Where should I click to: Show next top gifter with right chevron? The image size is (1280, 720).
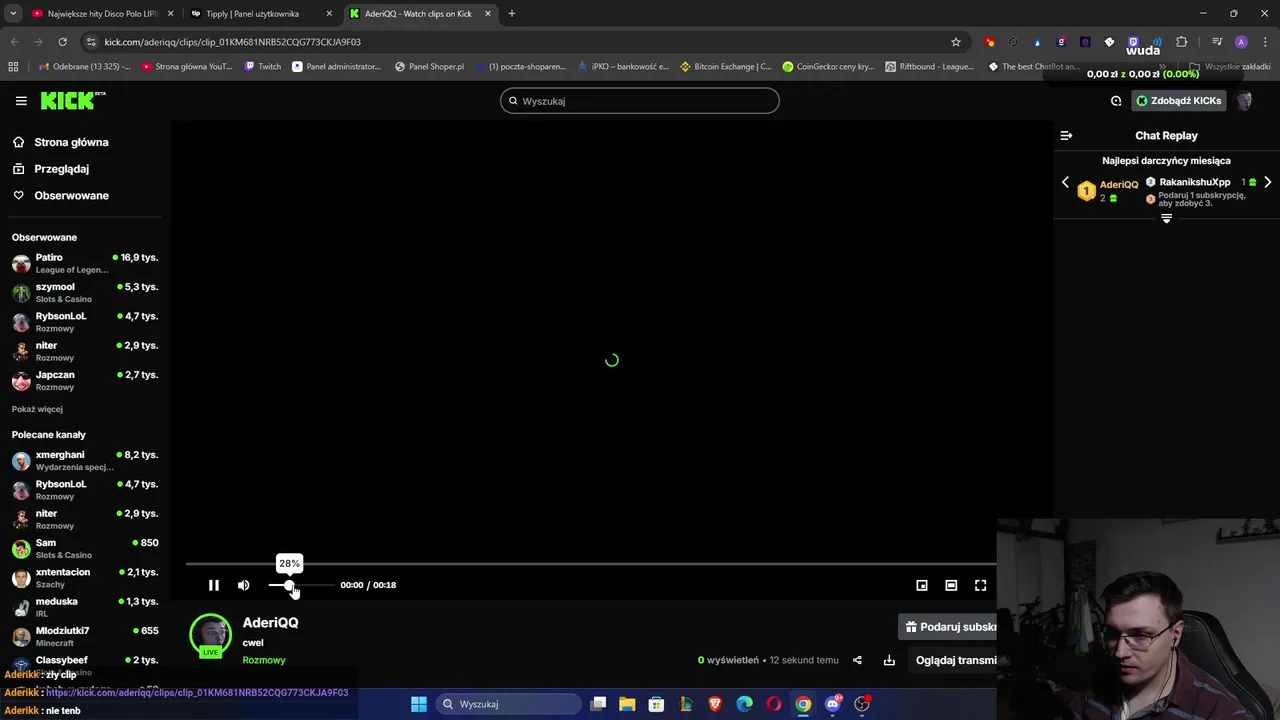pyautogui.click(x=1267, y=182)
